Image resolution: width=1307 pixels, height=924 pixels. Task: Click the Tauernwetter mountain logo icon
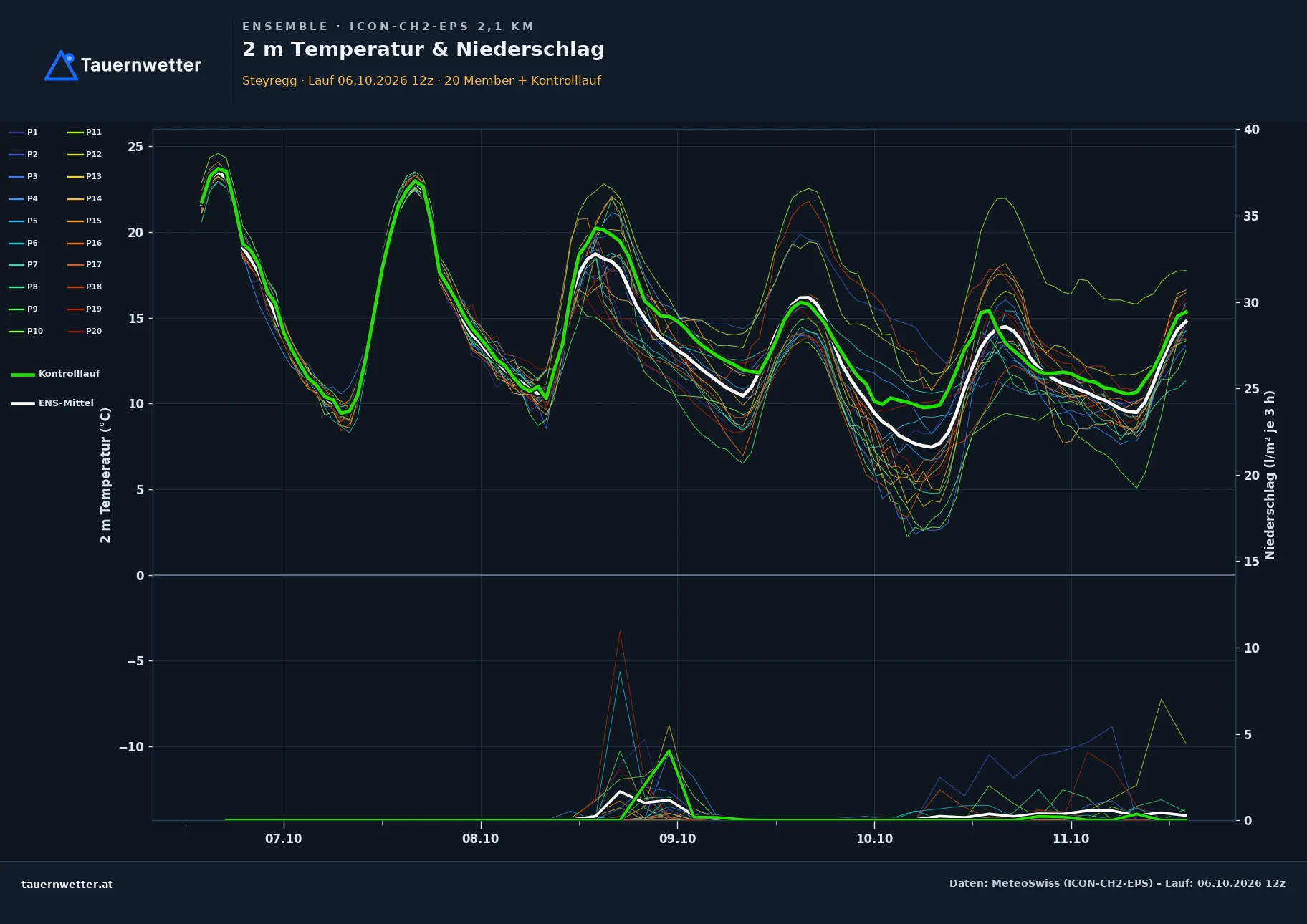61,65
